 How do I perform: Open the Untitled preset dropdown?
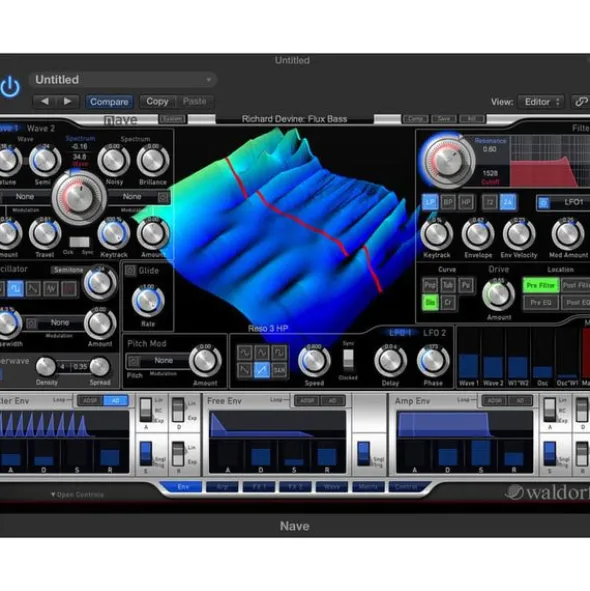pos(123,80)
